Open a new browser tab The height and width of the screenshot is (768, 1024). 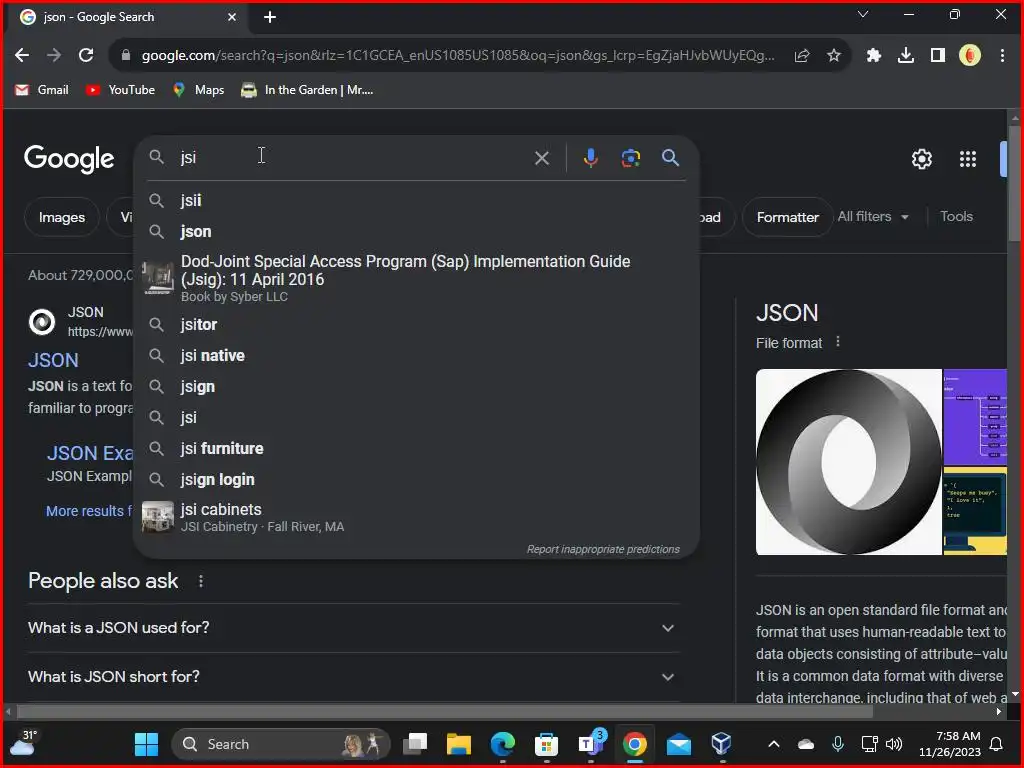[x=270, y=17]
